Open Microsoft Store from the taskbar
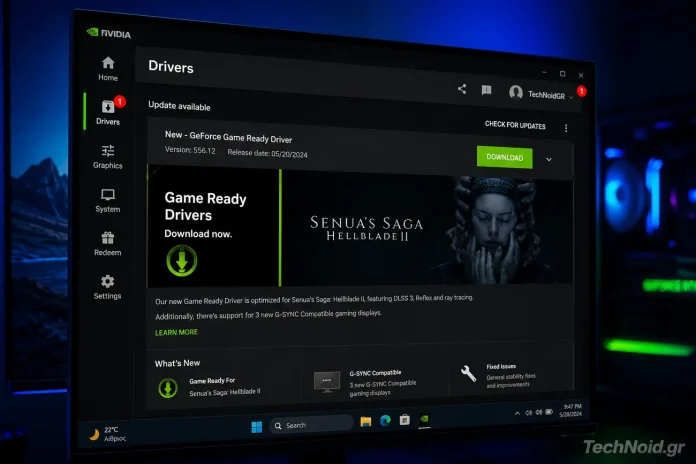This screenshot has height=464, width=696. [404, 419]
